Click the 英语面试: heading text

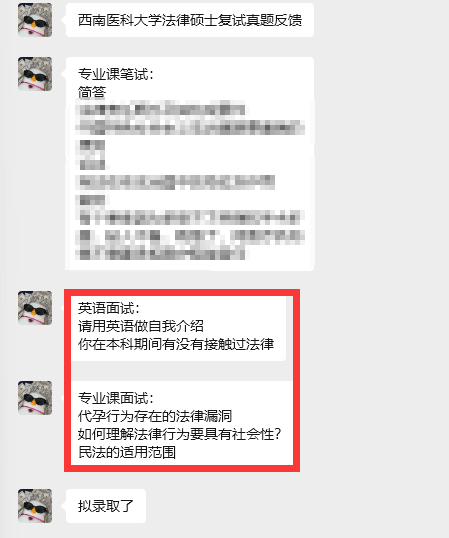coord(109,308)
